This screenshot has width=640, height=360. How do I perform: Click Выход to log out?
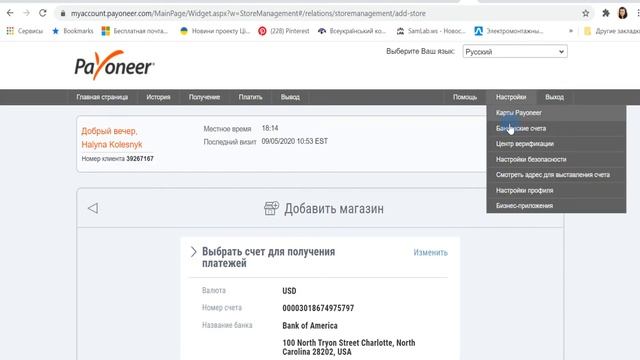[x=554, y=97]
